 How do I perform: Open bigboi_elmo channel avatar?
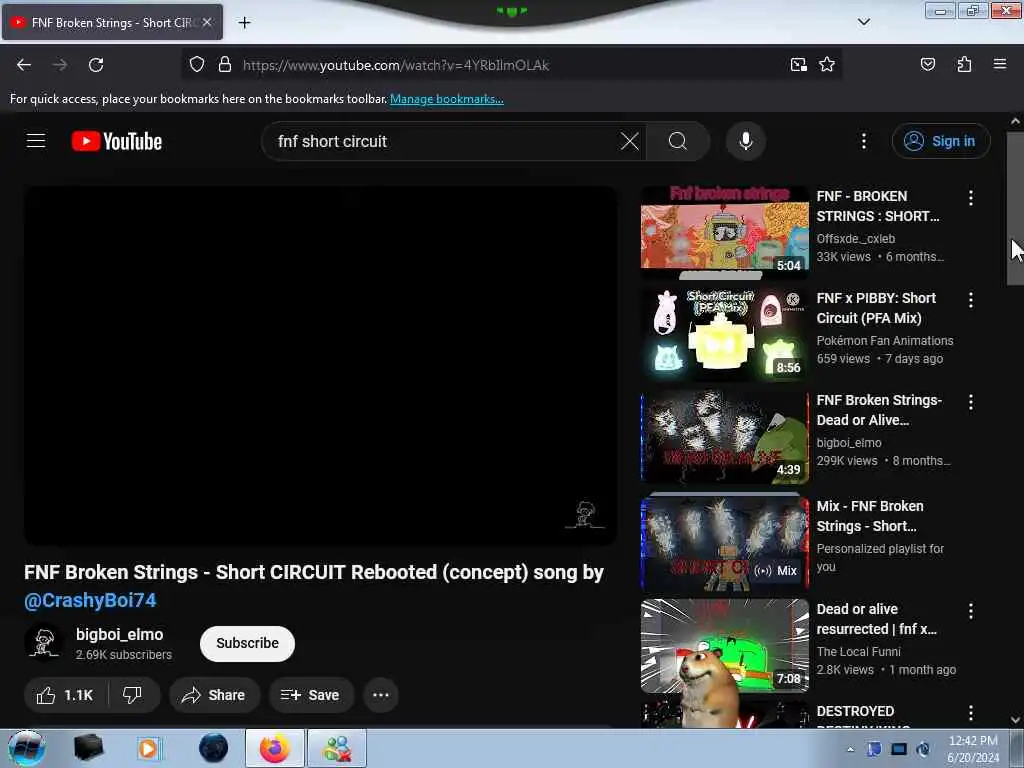pos(44,643)
